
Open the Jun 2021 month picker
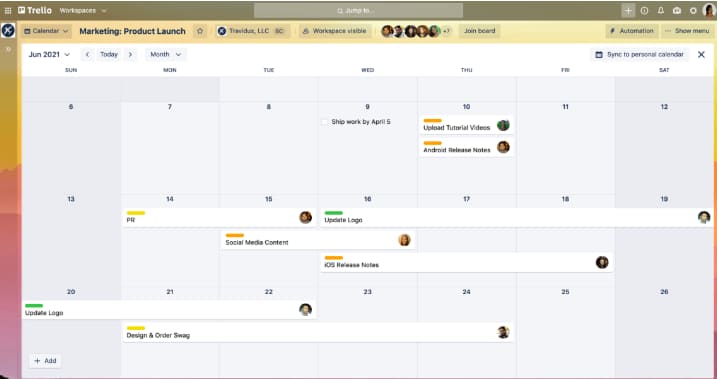(49, 54)
